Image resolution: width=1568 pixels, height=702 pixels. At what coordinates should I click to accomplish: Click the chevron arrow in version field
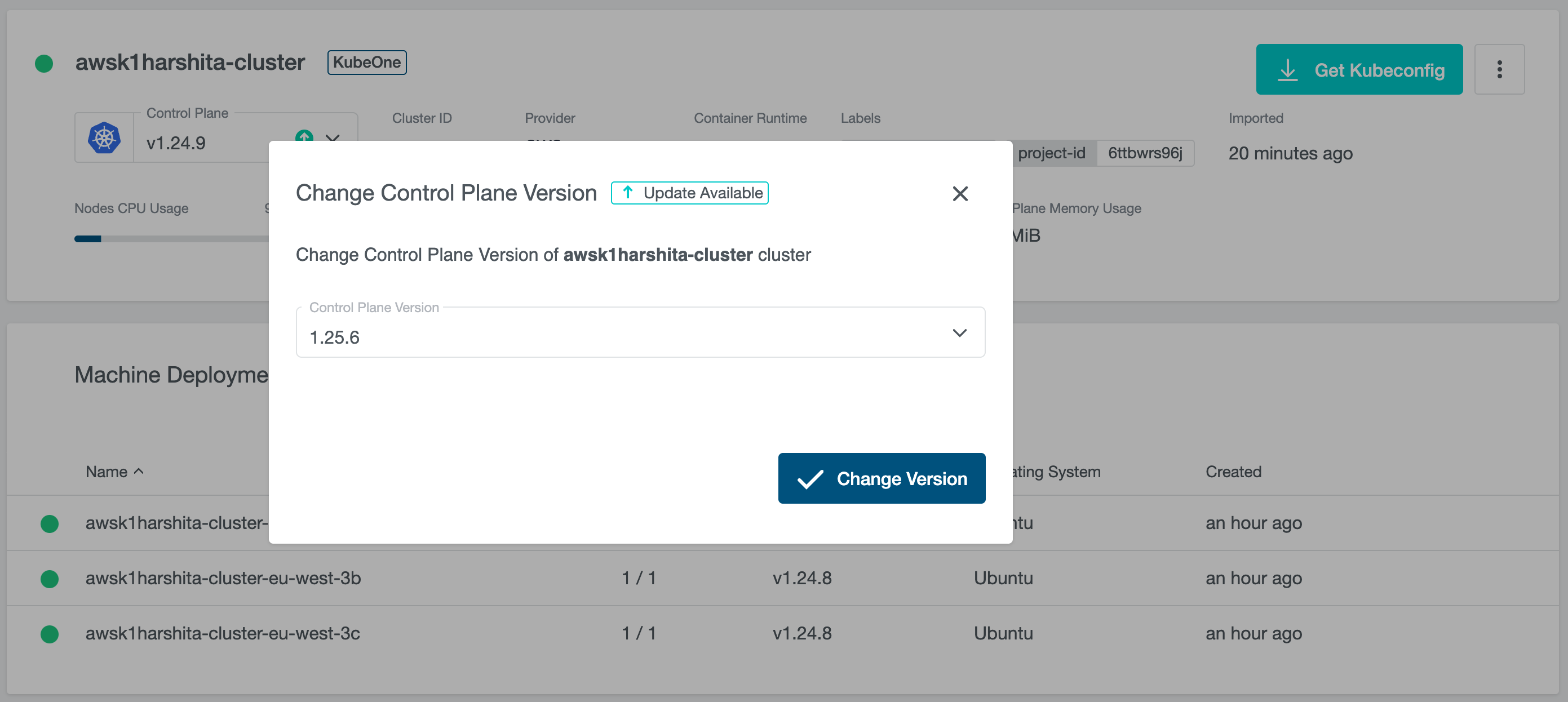pos(959,333)
